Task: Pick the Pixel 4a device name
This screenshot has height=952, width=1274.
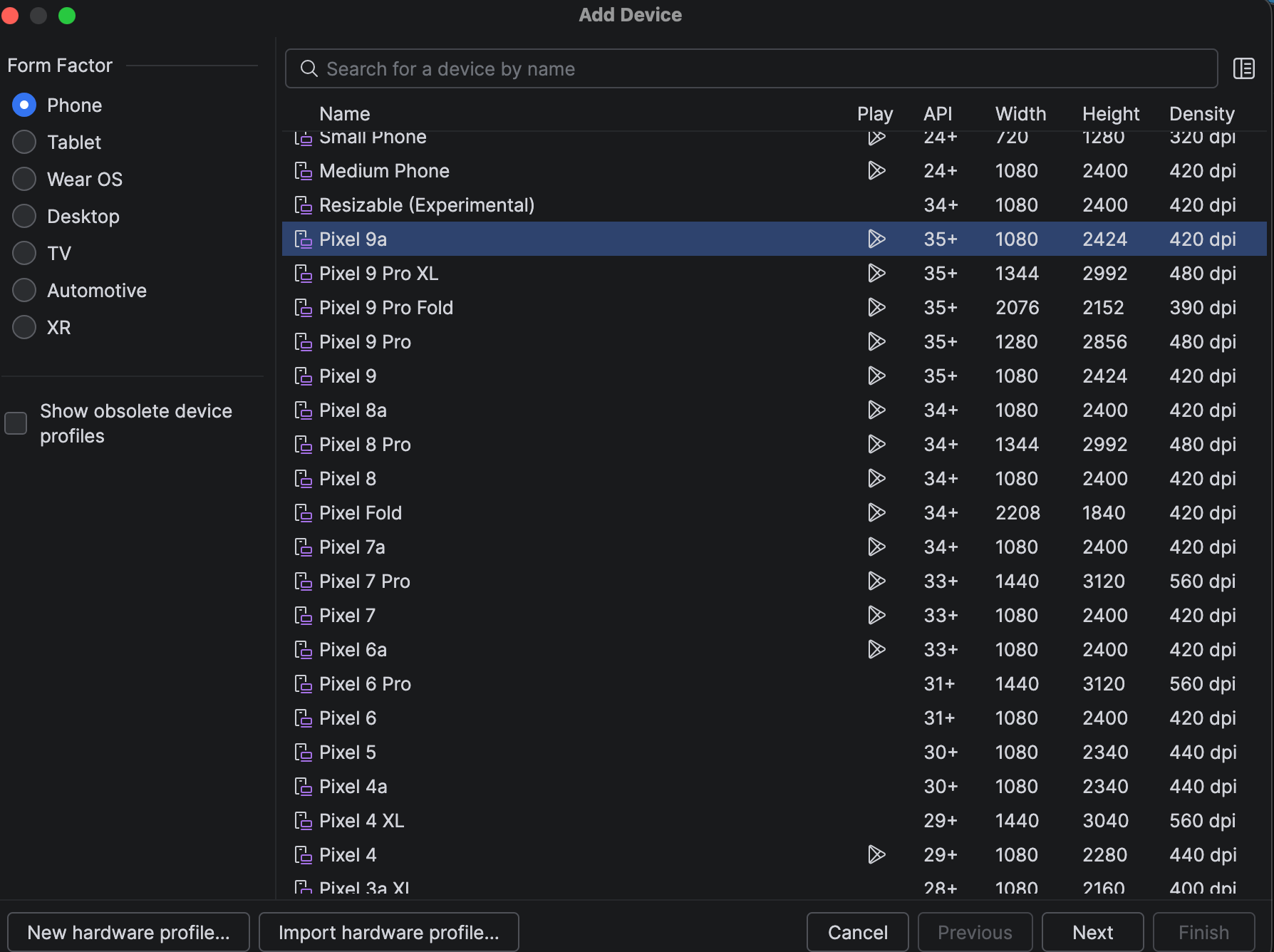Action: tap(353, 787)
